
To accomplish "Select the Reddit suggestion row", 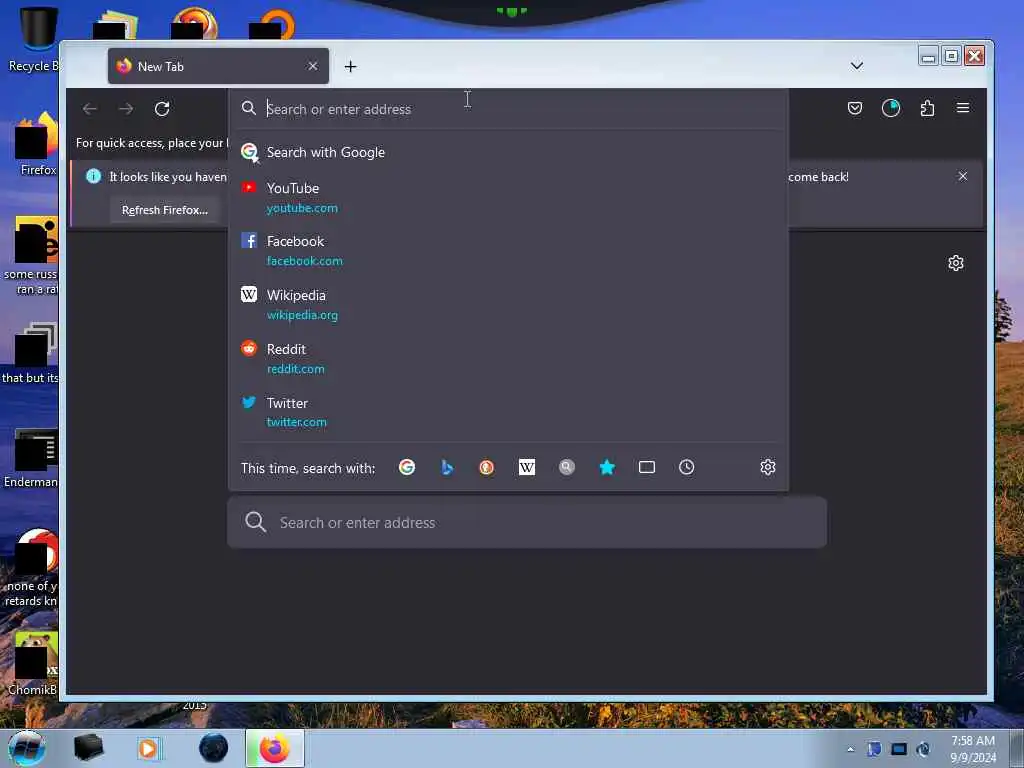I will pyautogui.click(x=508, y=358).
